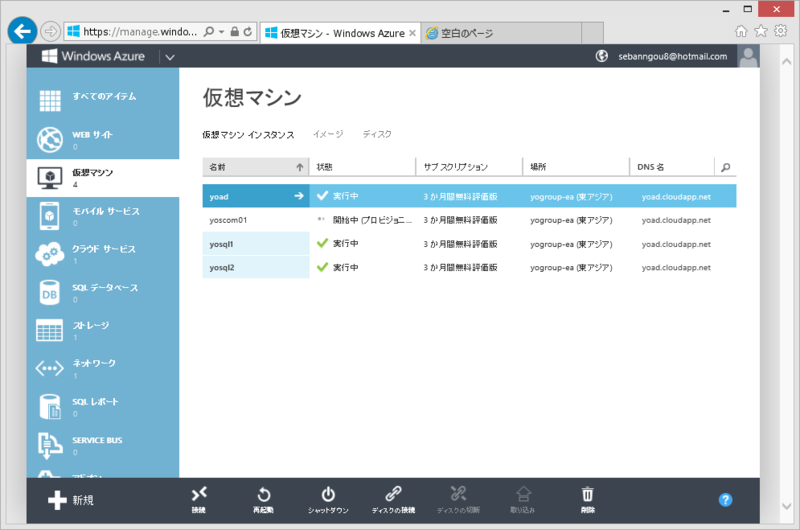Select the 仮想マシン - Windows Azure browser tab
This screenshot has height=530, width=800.
340,33
